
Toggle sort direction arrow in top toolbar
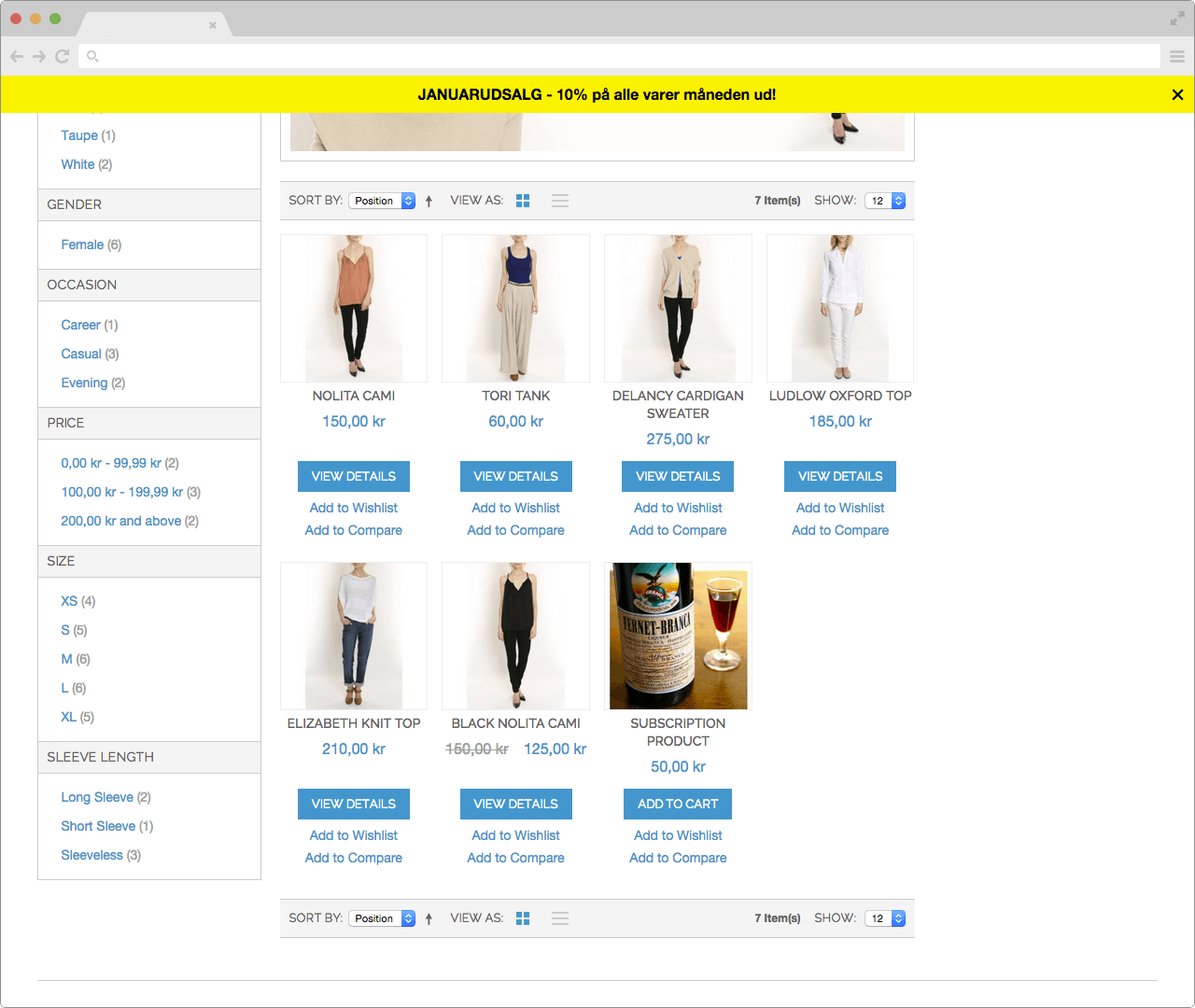429,201
